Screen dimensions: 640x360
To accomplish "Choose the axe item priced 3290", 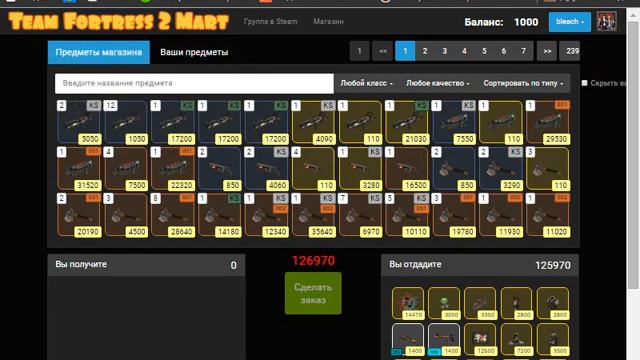I will pyautogui.click(x=501, y=169).
